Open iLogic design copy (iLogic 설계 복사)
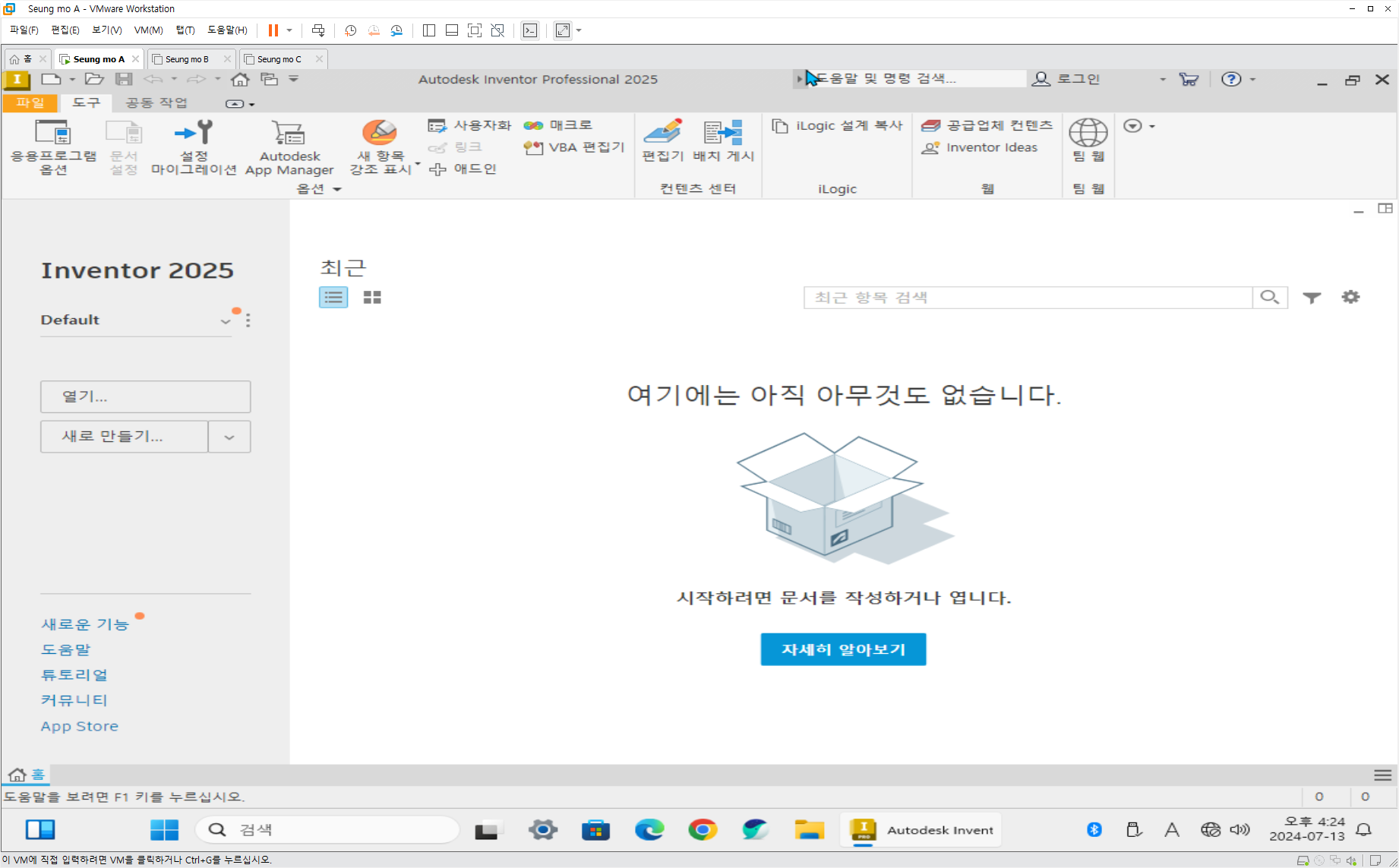Screen dimensions: 1399x868 837,125
